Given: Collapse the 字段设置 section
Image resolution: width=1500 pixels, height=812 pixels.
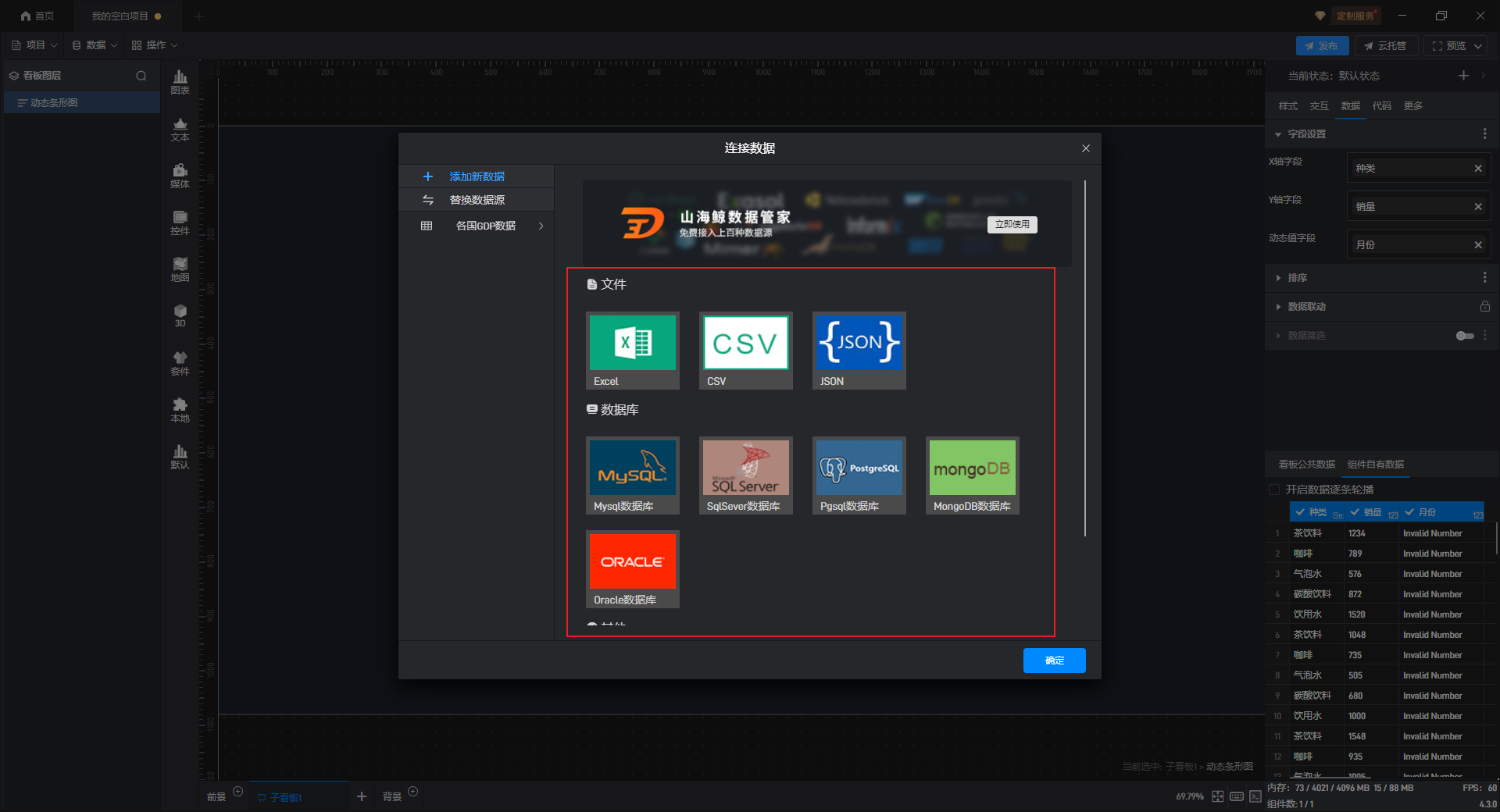Looking at the screenshot, I should [x=1278, y=134].
